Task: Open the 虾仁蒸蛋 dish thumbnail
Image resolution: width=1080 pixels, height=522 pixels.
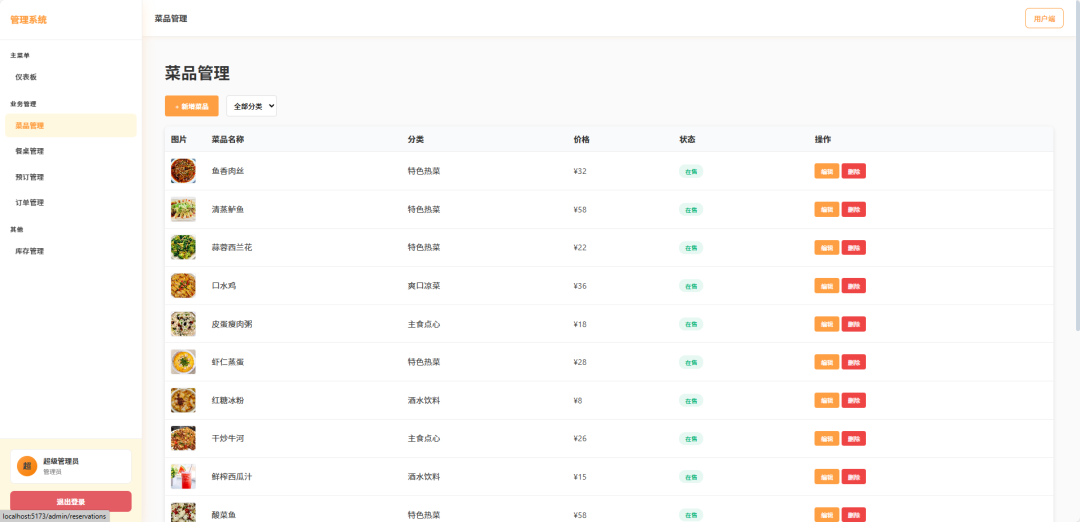Action: [x=183, y=362]
